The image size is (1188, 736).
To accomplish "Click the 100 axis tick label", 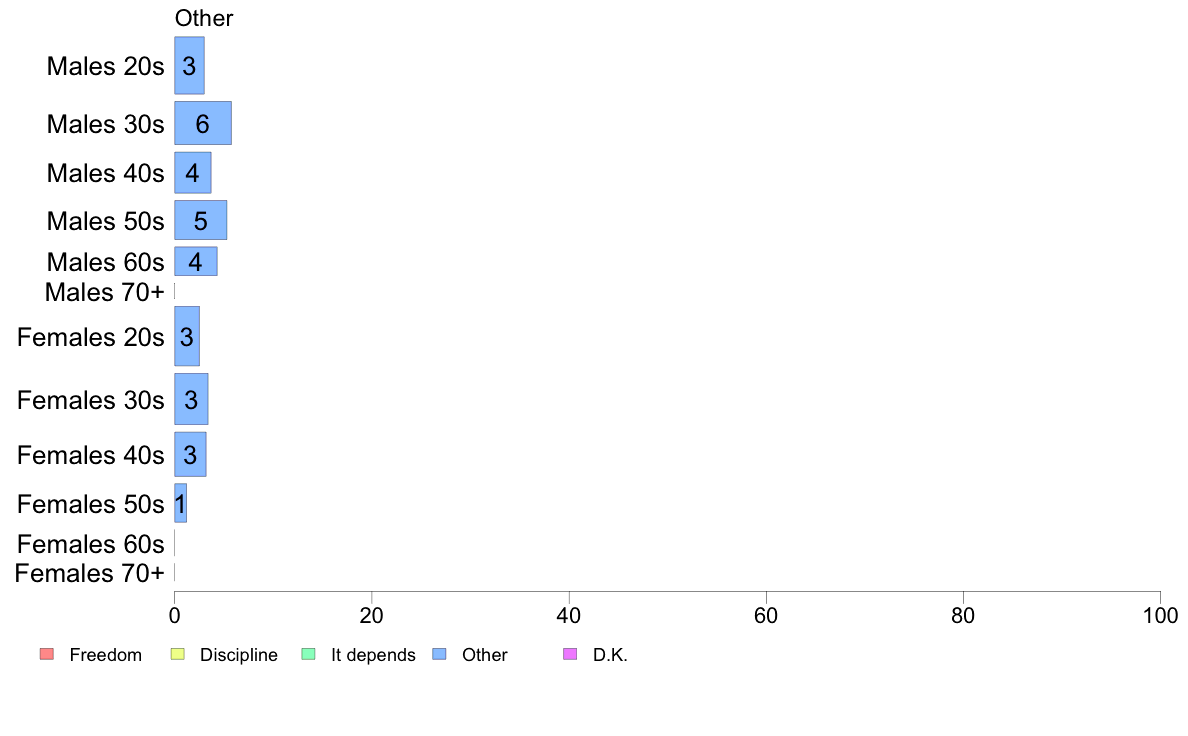I will pyautogui.click(x=1160, y=615).
